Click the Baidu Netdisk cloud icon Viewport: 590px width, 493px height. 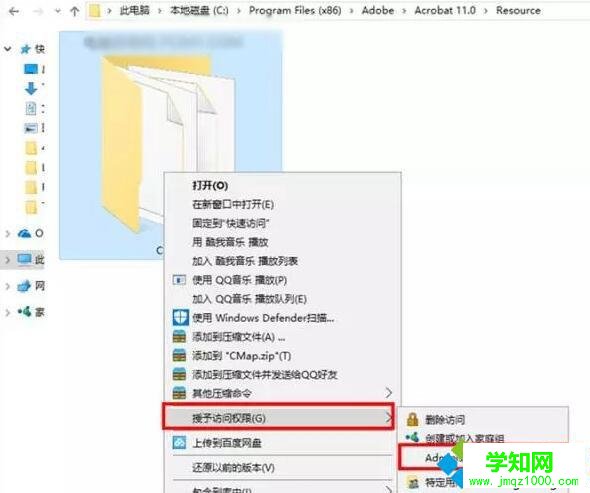pyautogui.click(x=179, y=443)
